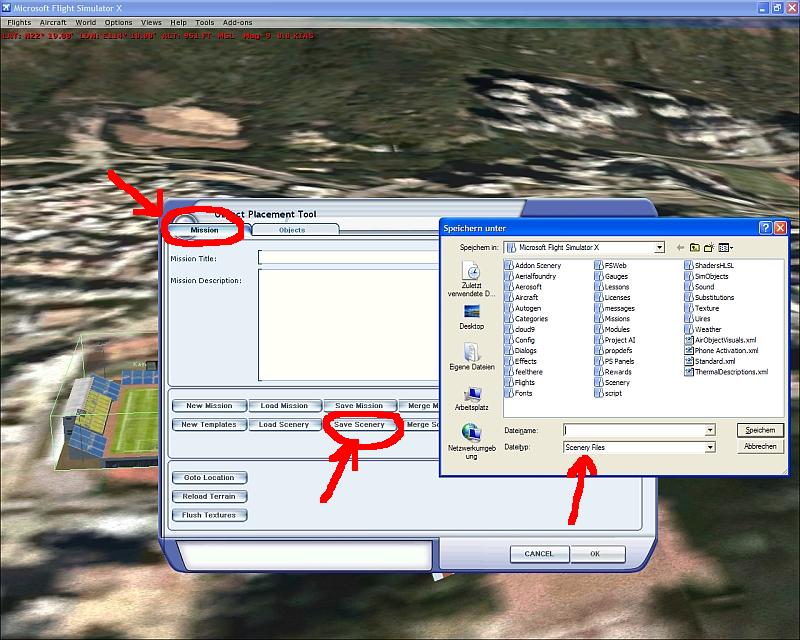The height and width of the screenshot is (640, 800).
Task: Click OK in Object Placement Tool
Action: click(x=597, y=554)
